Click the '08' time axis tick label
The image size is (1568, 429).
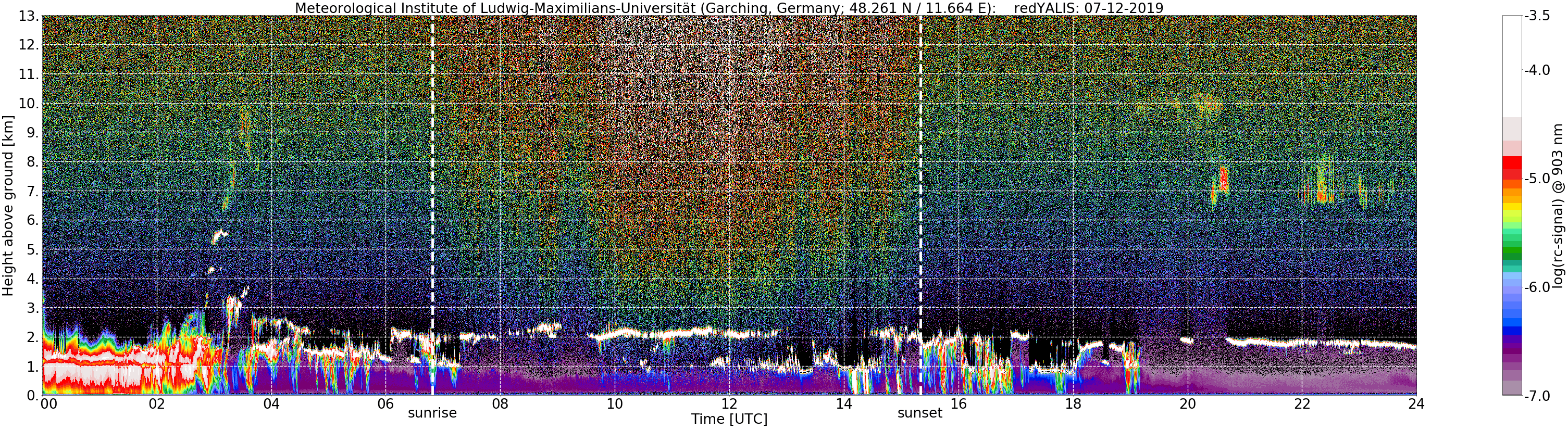tap(500, 403)
